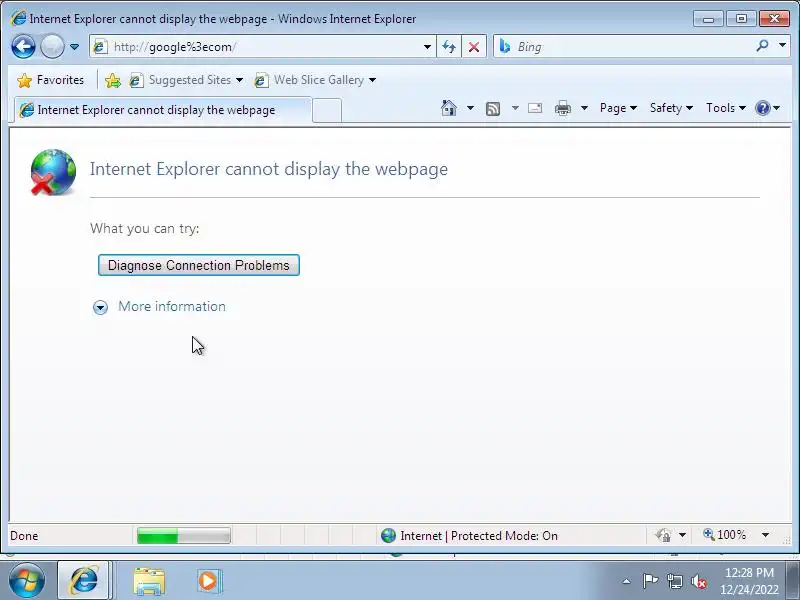
Task: Click the taskbar clock 12:28 PM
Action: pyautogui.click(x=749, y=572)
